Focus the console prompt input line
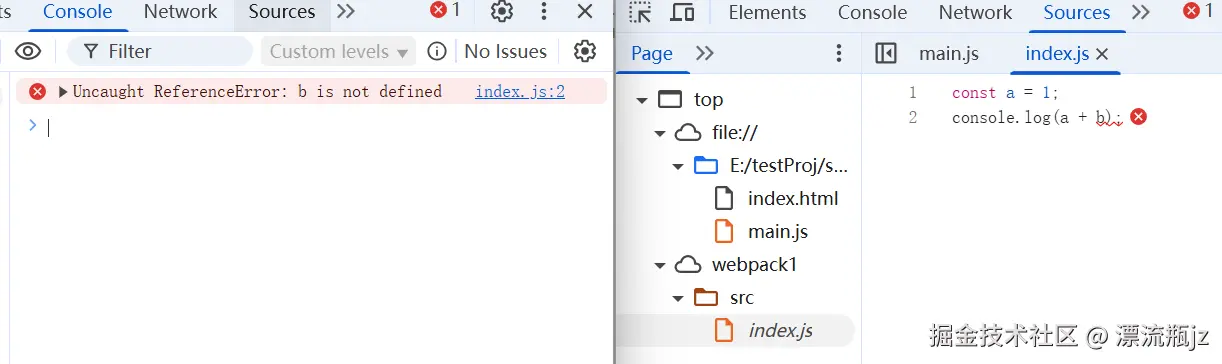 (320, 126)
